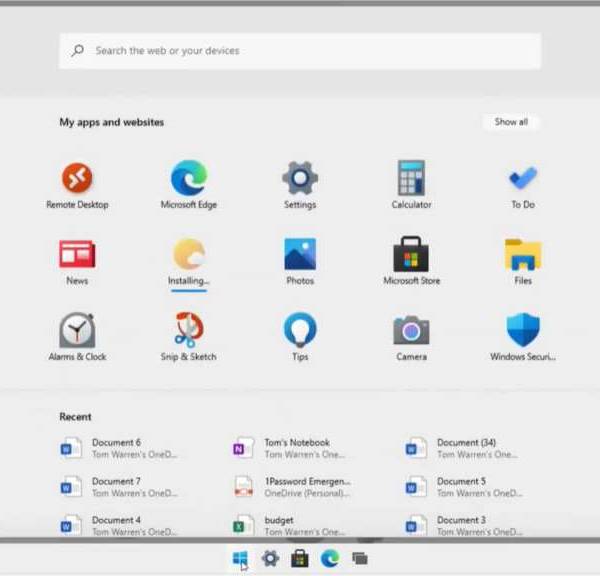Open the Photos app

click(300, 256)
